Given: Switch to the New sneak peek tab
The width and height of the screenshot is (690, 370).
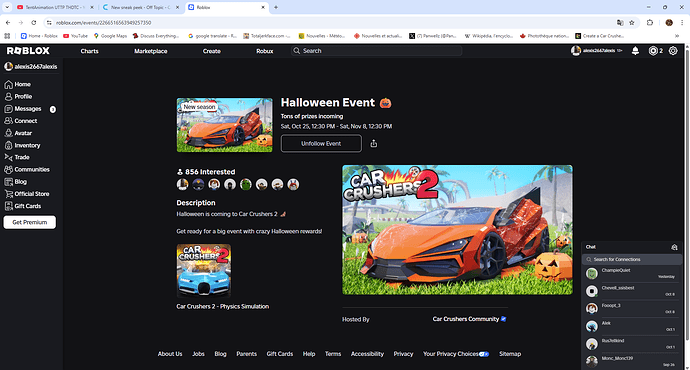Looking at the screenshot, I should (x=140, y=7).
